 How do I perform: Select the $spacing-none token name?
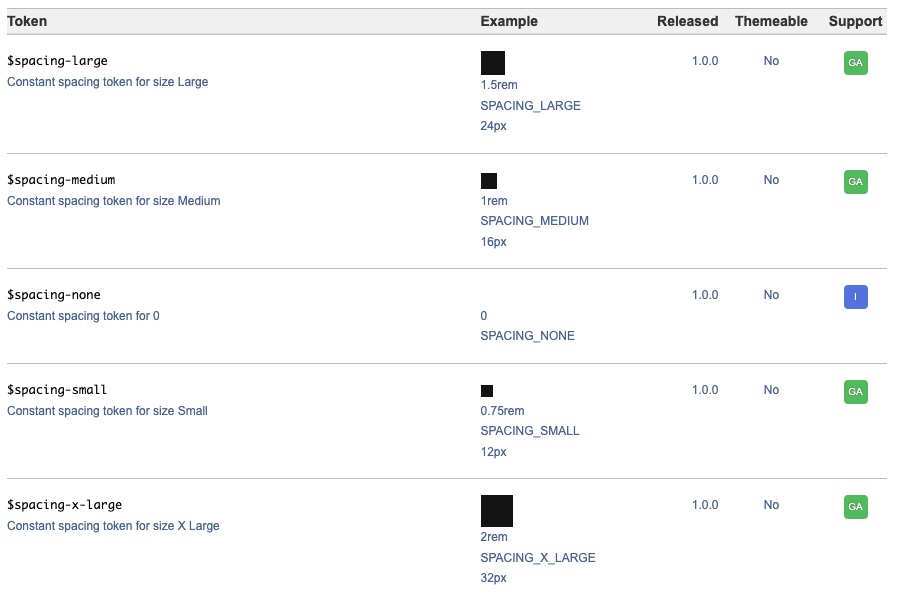point(54,295)
